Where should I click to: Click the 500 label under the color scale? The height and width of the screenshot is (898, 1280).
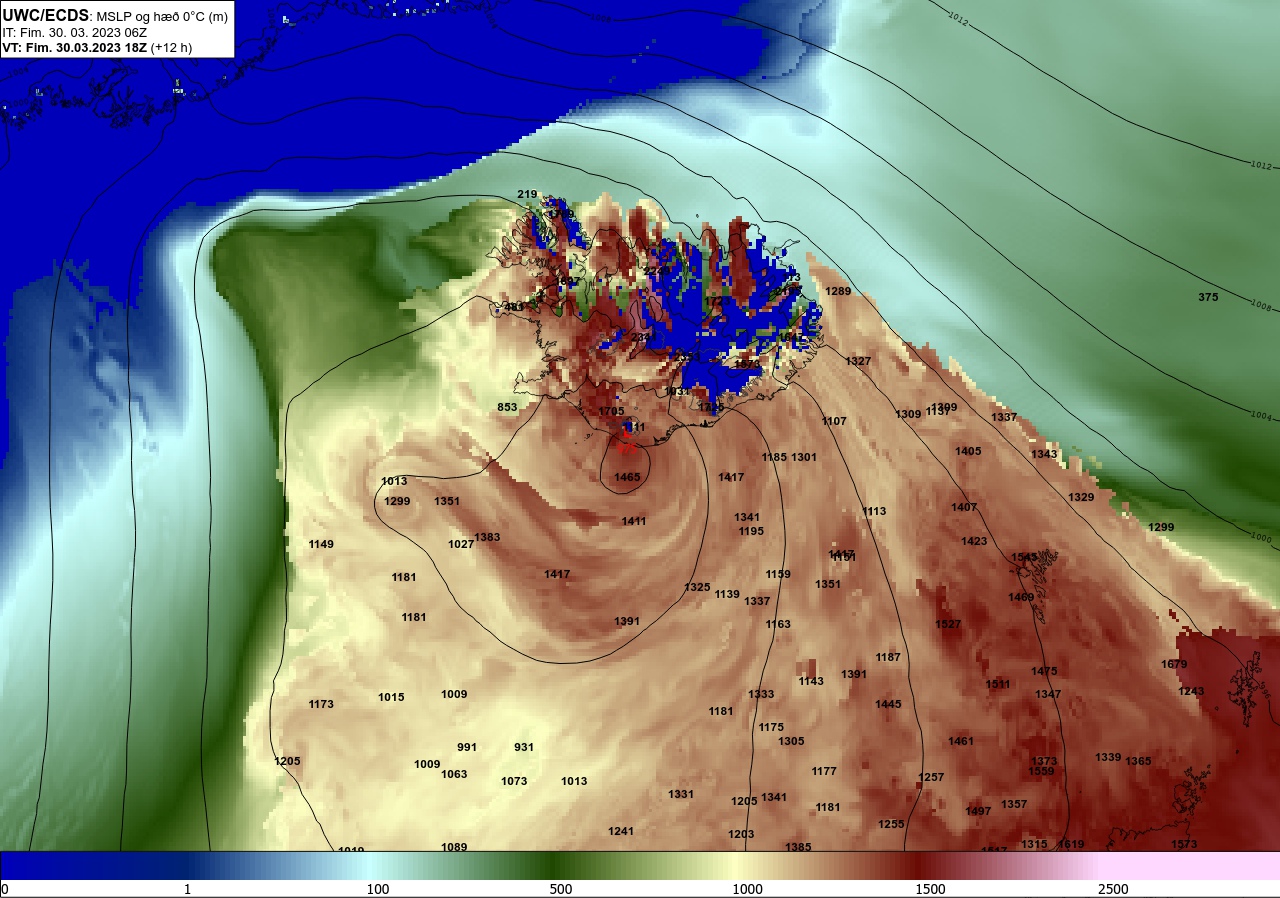tap(560, 889)
